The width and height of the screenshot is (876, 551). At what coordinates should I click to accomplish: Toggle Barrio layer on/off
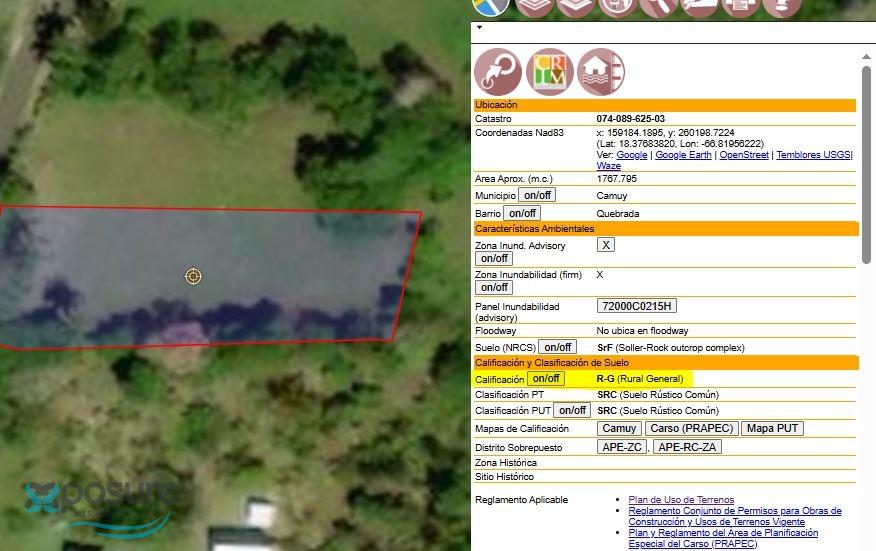522,213
